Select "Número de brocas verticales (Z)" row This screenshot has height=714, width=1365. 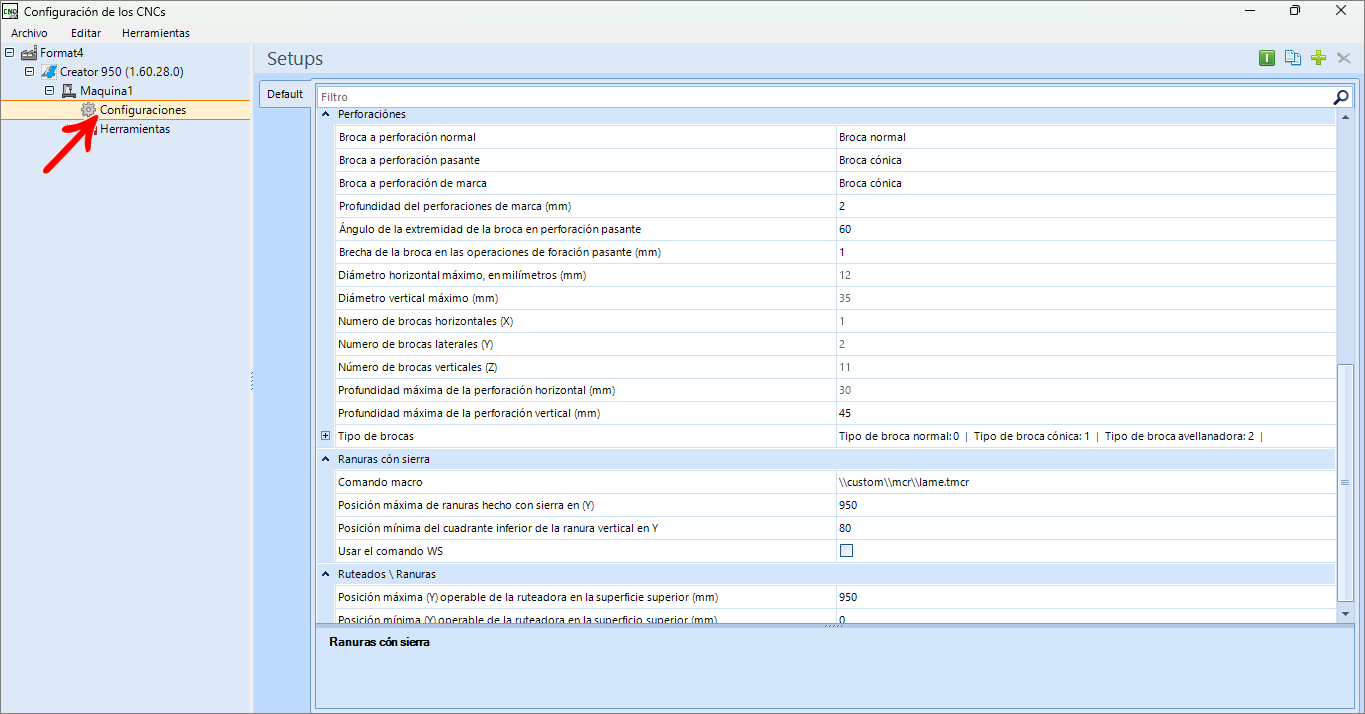(x=834, y=367)
